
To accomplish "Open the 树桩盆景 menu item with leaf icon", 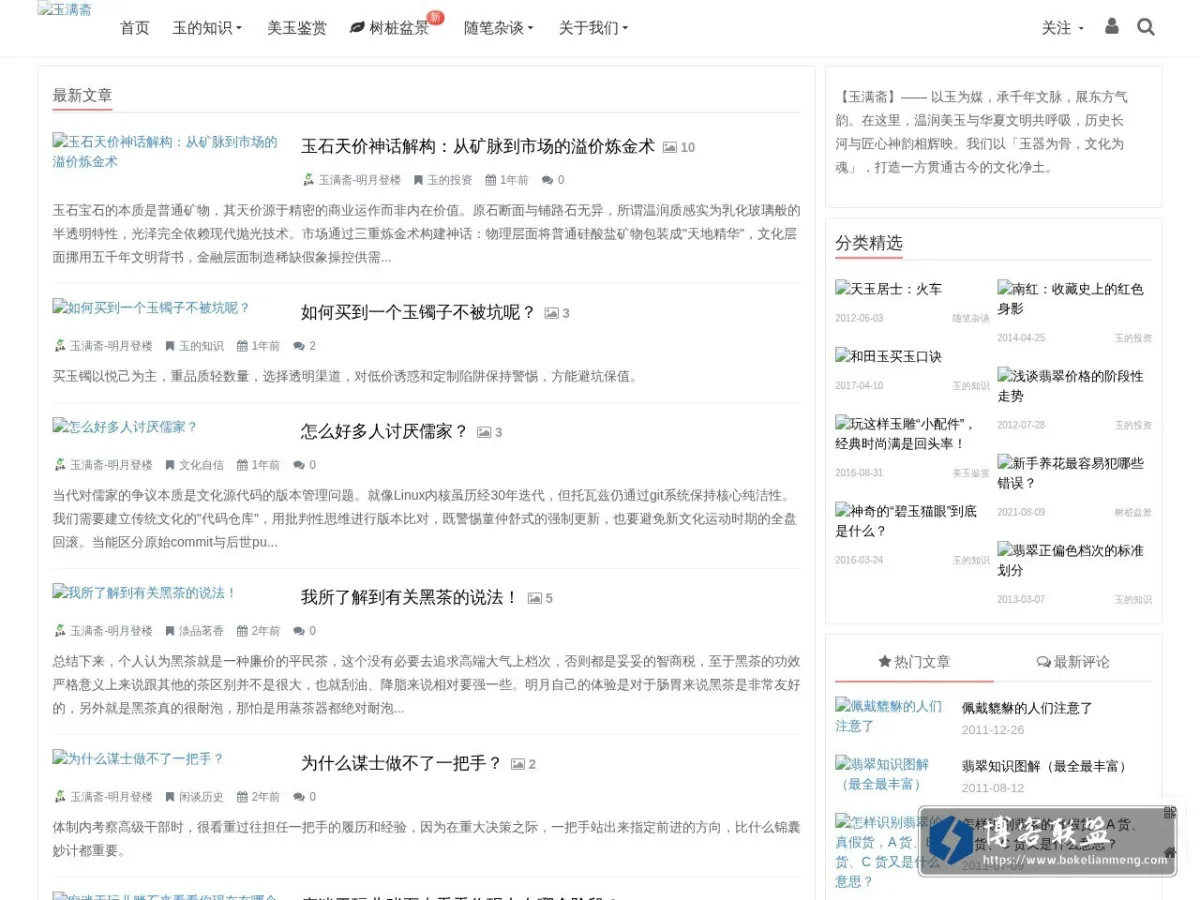I will pos(389,28).
